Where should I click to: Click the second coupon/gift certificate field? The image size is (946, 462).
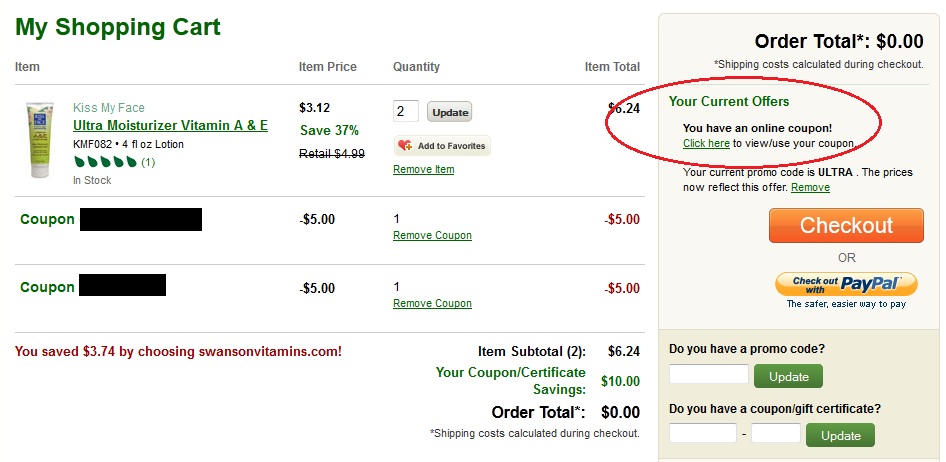click(x=775, y=433)
